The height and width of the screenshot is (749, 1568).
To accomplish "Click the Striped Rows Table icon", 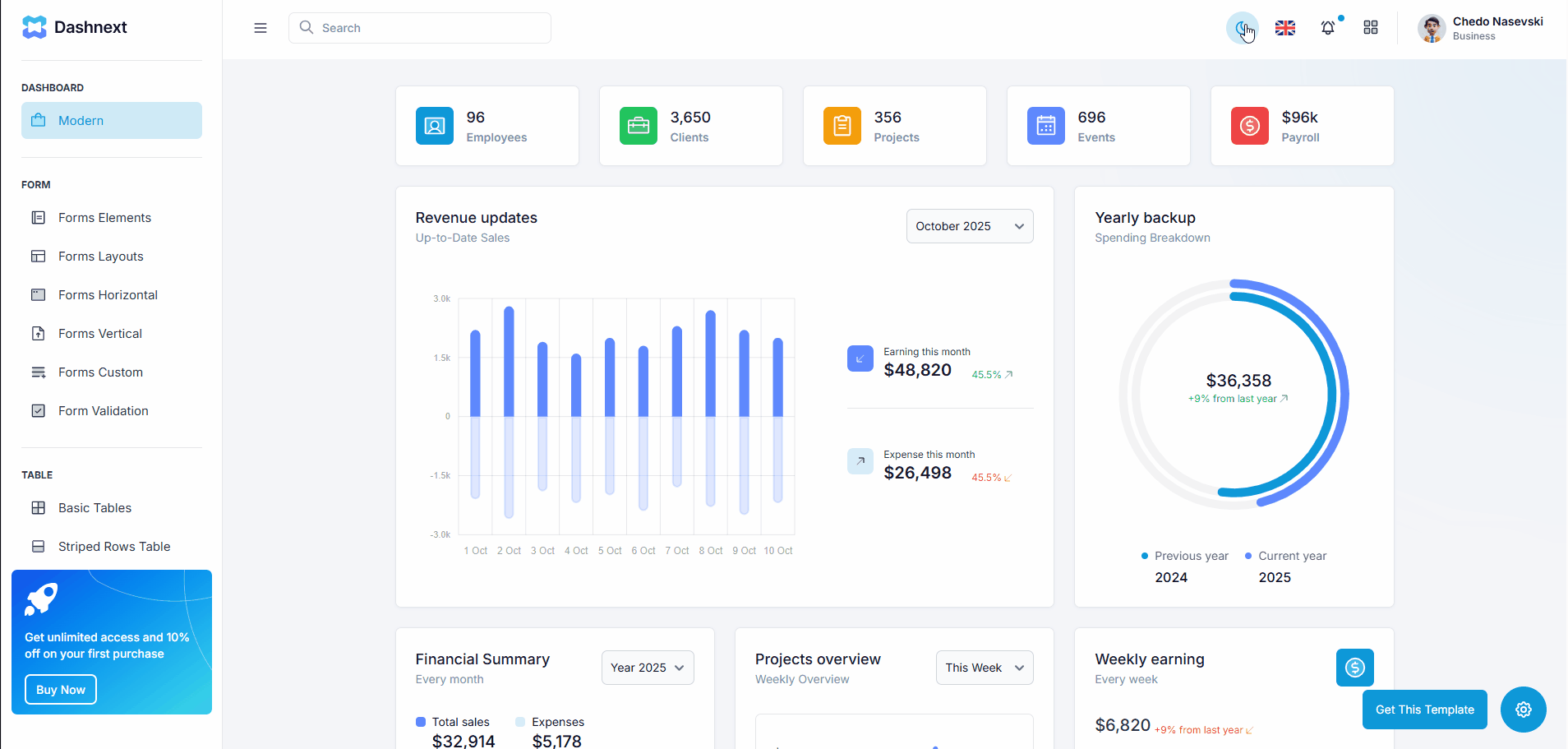I will pos(39,547).
